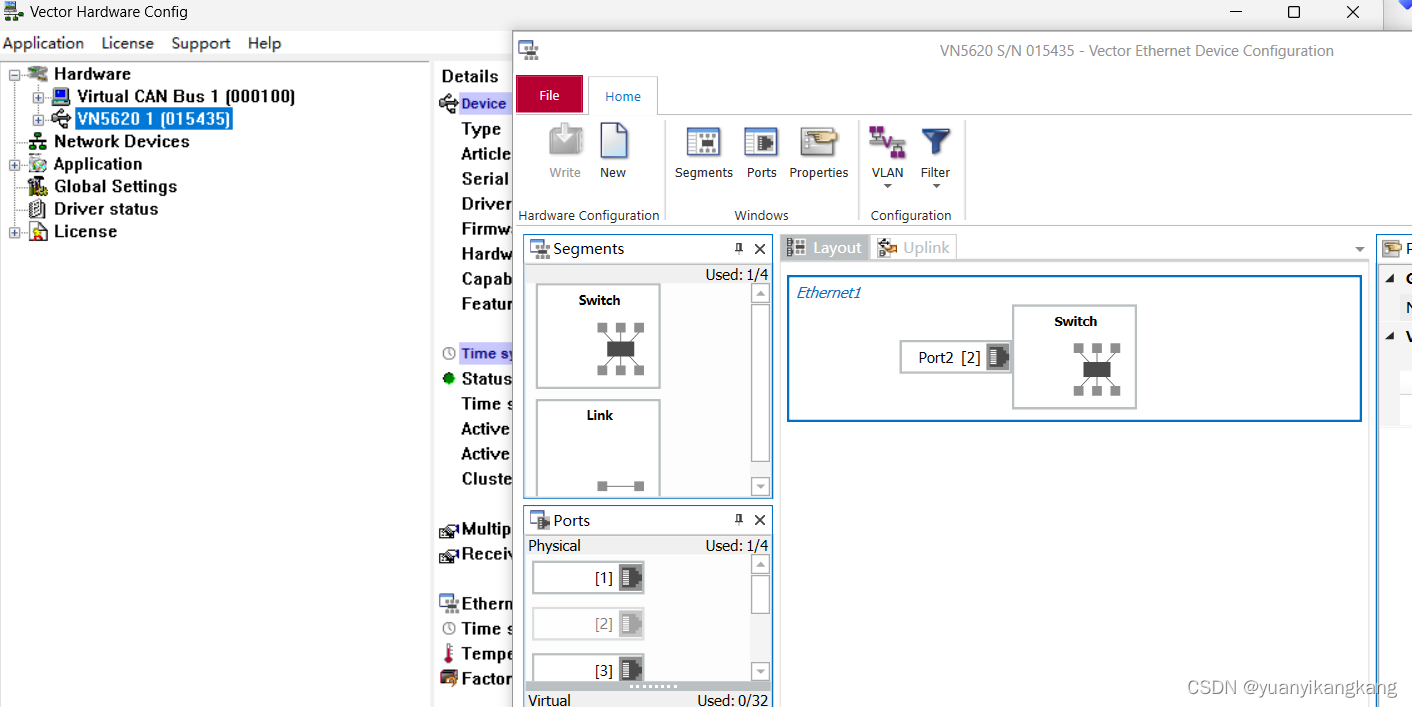This screenshot has height=707, width=1412.
Task: Open the VLAN dropdown arrow
Action: (887, 186)
